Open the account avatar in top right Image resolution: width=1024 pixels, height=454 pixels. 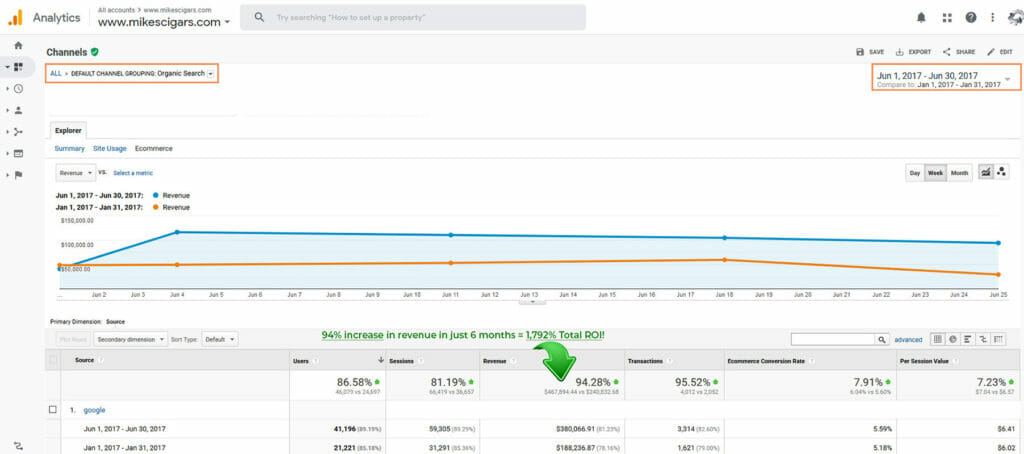tap(1014, 18)
